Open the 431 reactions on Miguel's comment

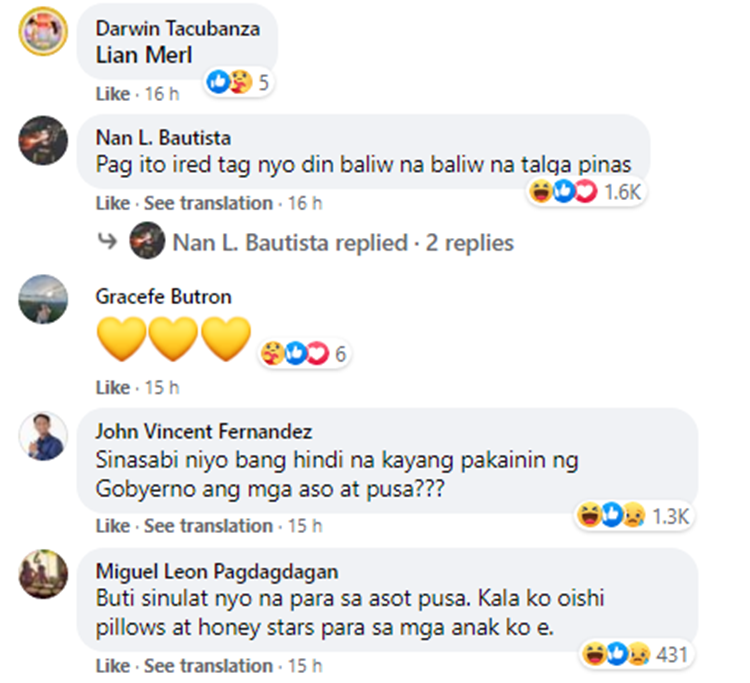click(636, 654)
